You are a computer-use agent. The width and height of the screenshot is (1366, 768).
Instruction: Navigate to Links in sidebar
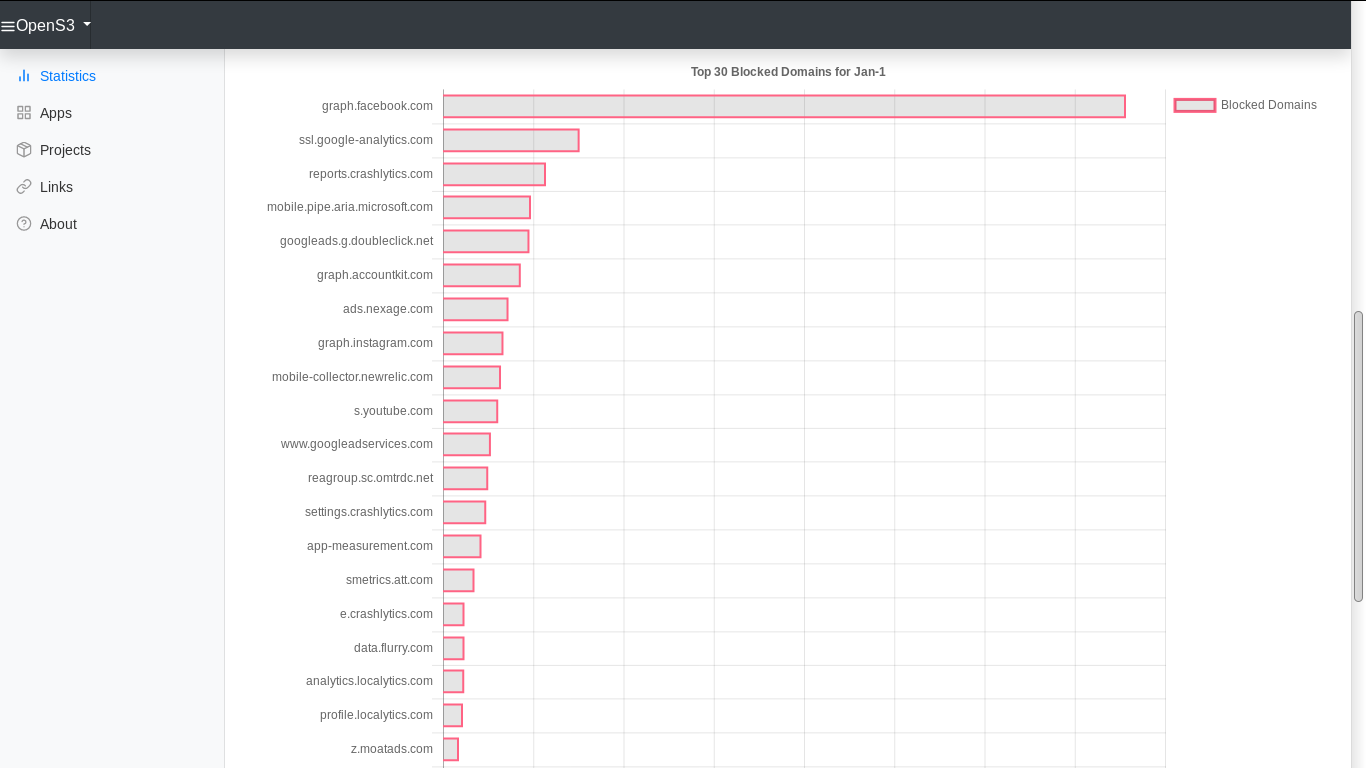[x=56, y=187]
